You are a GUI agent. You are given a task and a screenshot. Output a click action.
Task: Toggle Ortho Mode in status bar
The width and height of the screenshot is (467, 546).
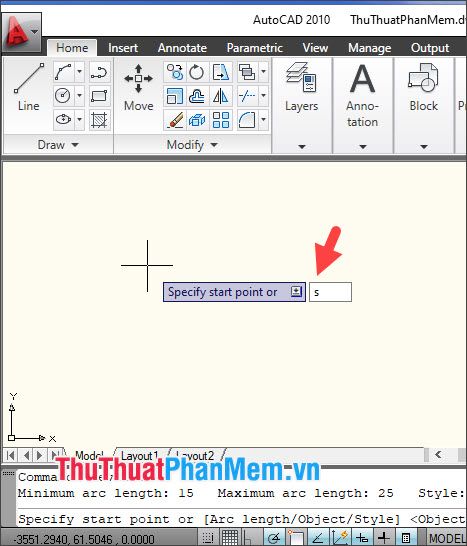[x=250, y=538]
